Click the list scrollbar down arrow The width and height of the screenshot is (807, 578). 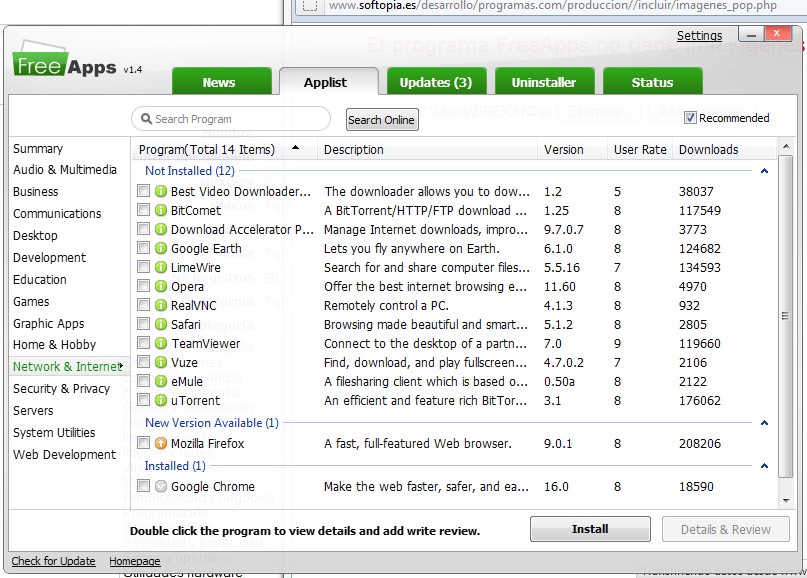point(786,500)
